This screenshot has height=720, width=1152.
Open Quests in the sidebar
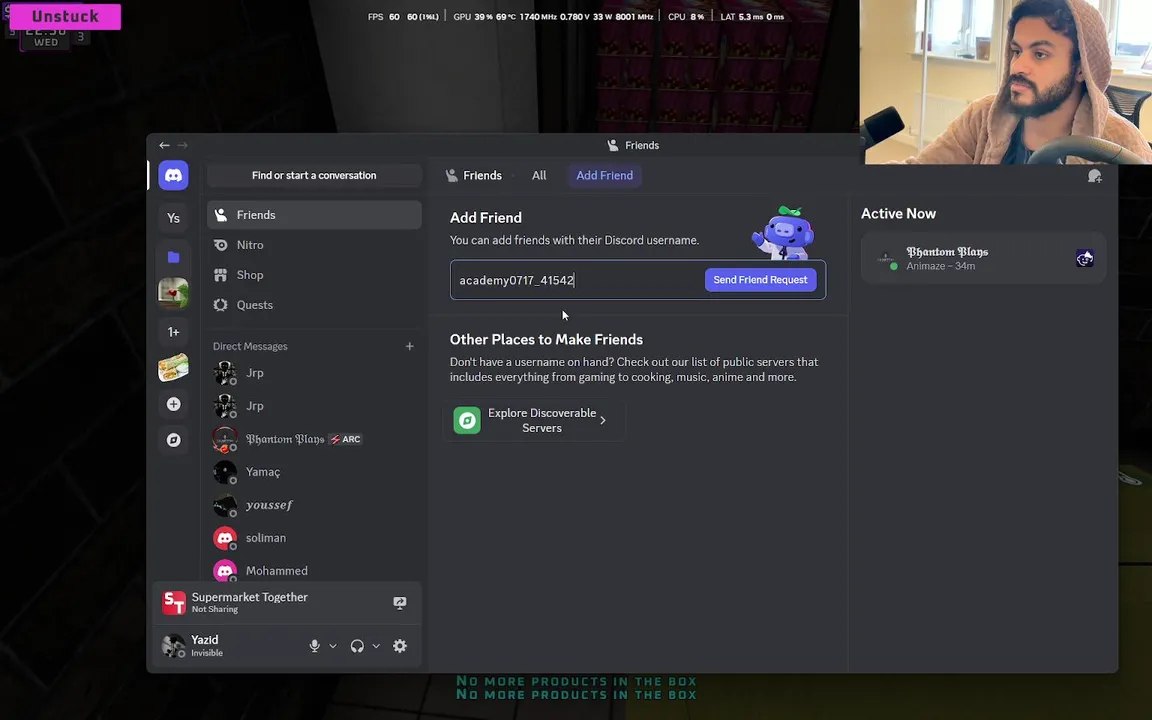pyautogui.click(x=314, y=305)
